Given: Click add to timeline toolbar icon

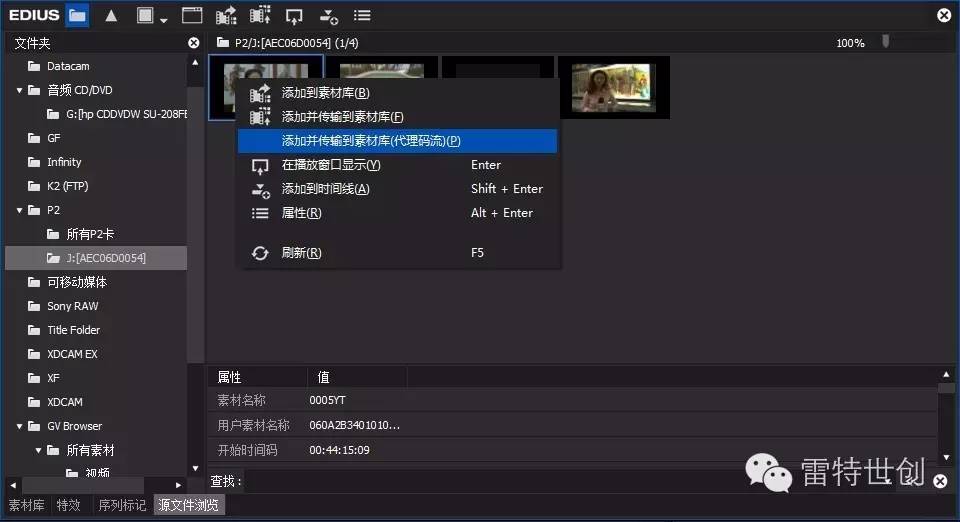Looking at the screenshot, I should click(328, 17).
